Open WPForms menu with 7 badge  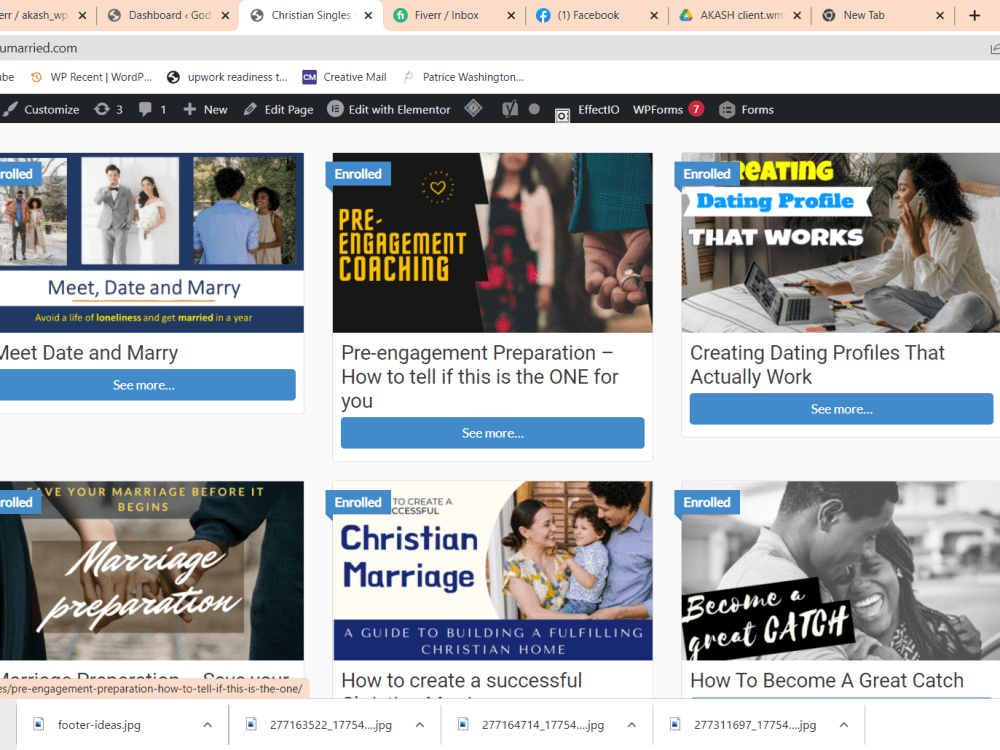(668, 110)
